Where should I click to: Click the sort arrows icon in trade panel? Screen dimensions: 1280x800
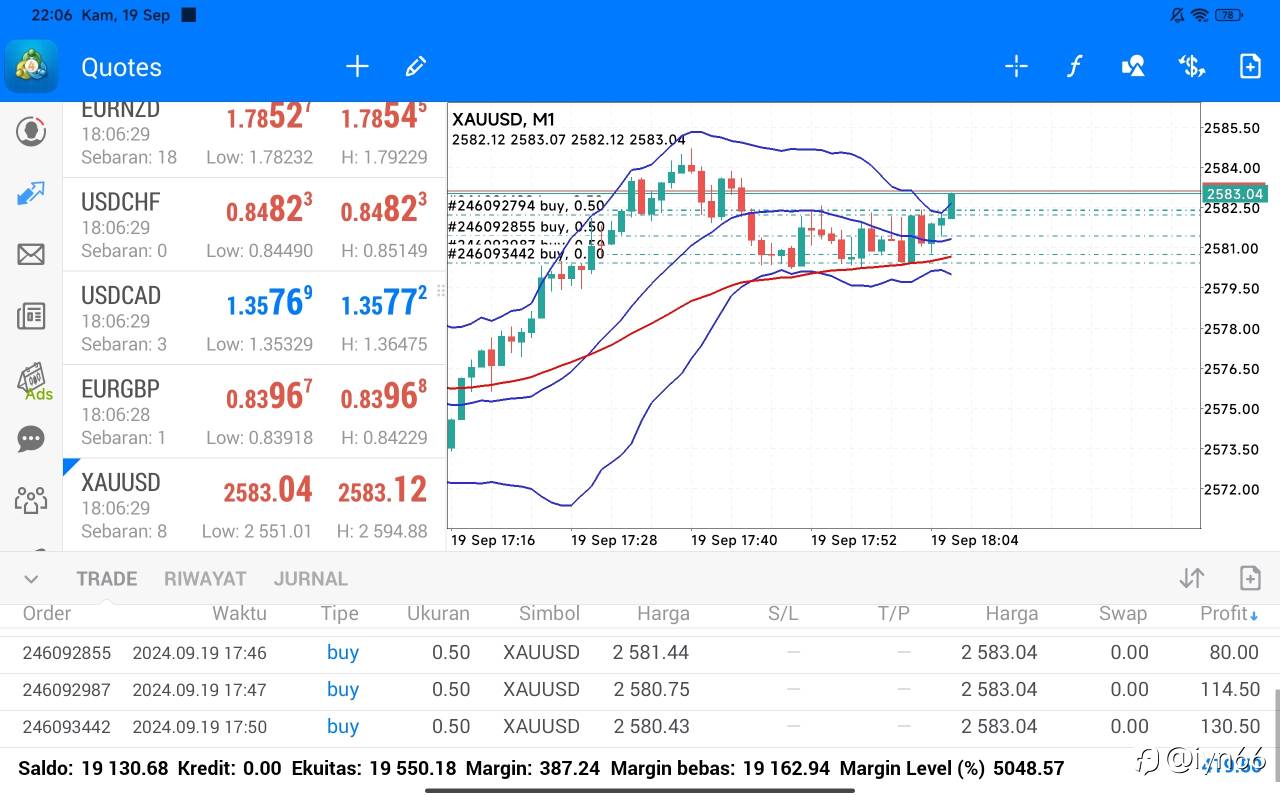[x=1191, y=578]
